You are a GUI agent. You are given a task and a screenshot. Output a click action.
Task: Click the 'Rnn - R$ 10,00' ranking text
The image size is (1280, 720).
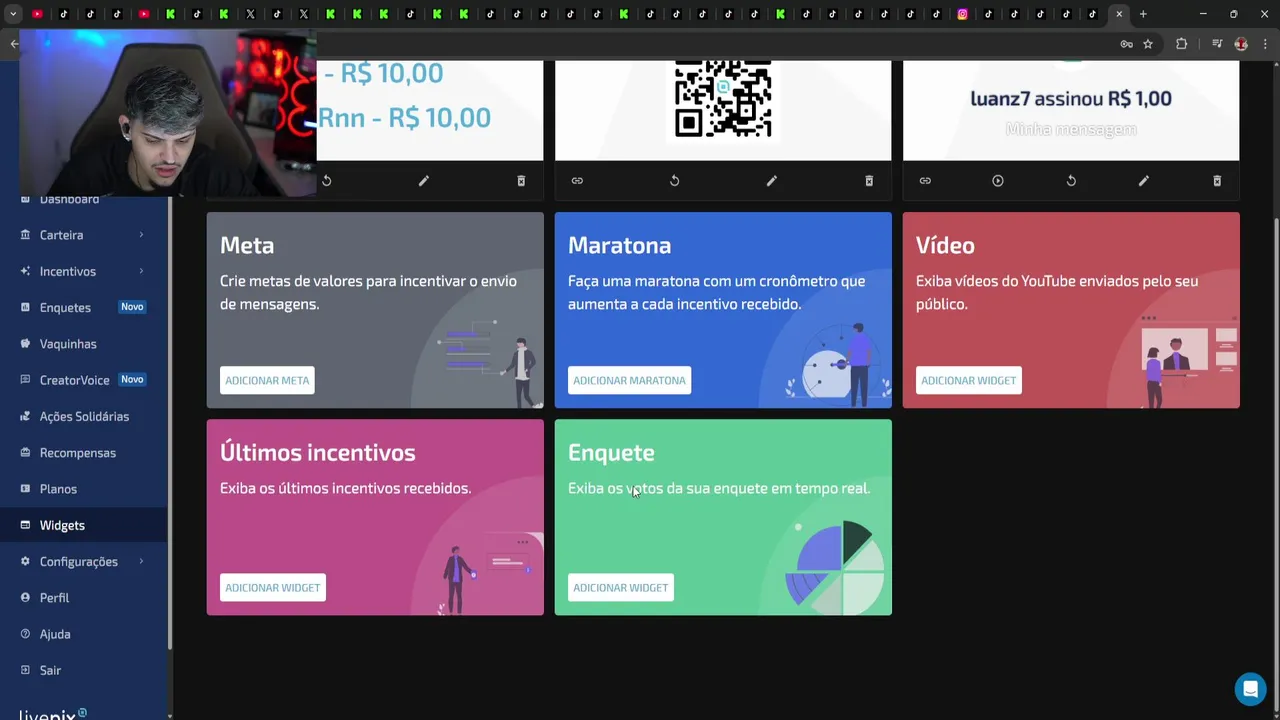point(404,117)
